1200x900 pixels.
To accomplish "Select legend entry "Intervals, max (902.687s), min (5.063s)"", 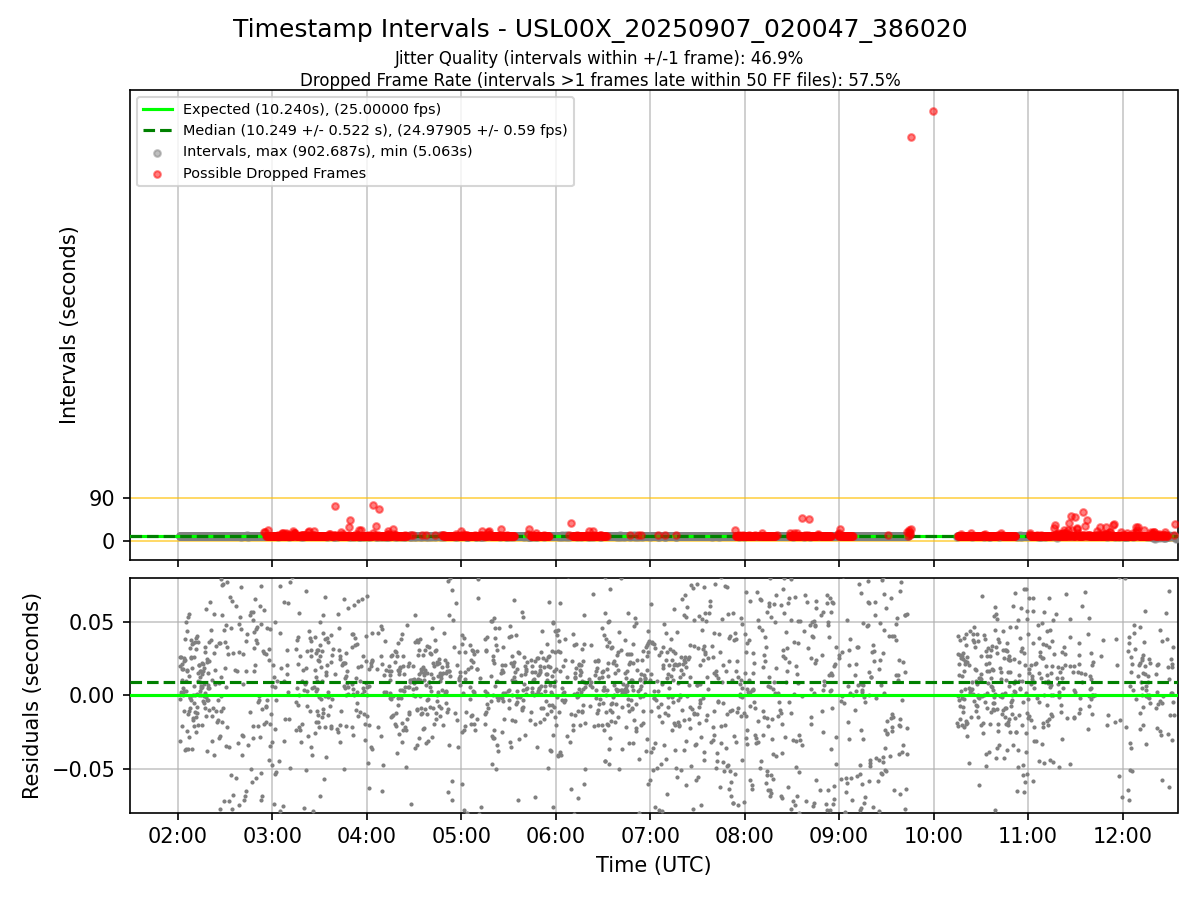I will [328, 152].
